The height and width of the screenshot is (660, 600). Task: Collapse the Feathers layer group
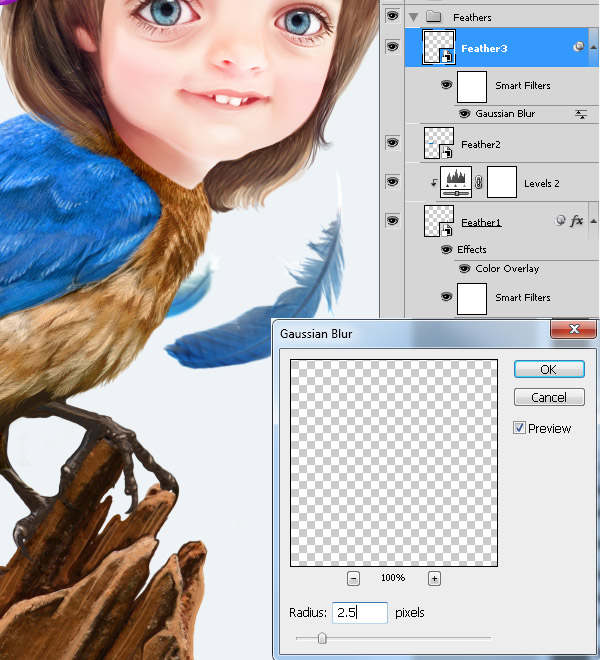412,17
